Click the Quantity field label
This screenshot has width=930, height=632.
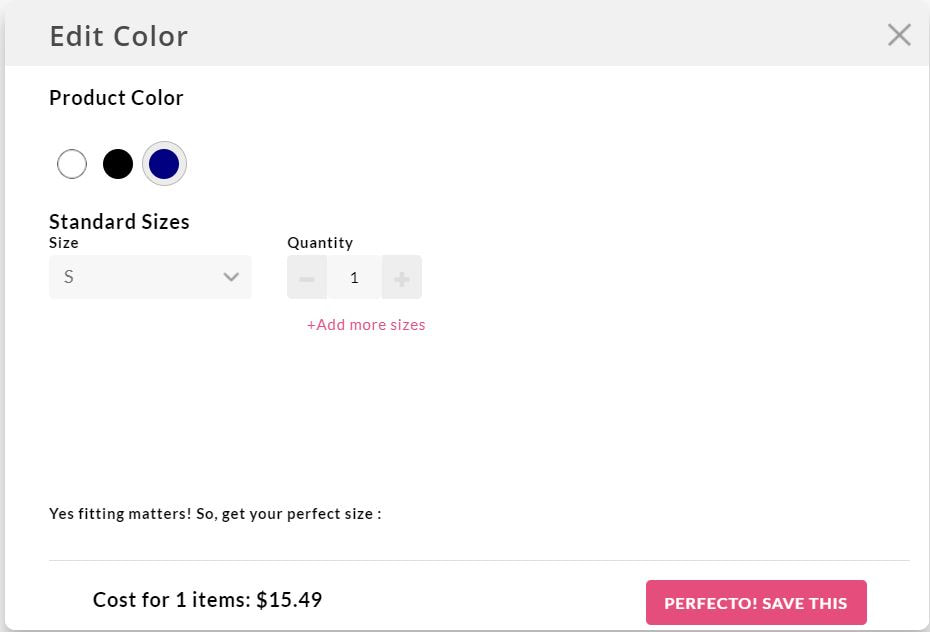pyautogui.click(x=320, y=243)
